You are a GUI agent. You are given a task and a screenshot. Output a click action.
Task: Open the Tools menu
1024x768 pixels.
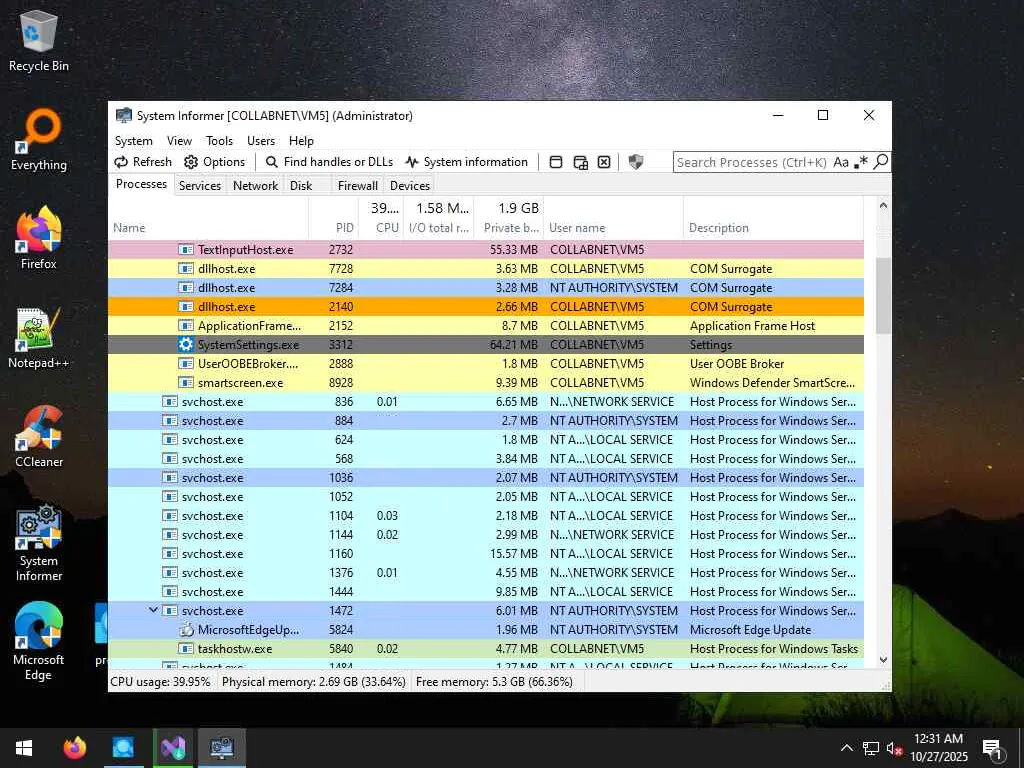pos(219,141)
